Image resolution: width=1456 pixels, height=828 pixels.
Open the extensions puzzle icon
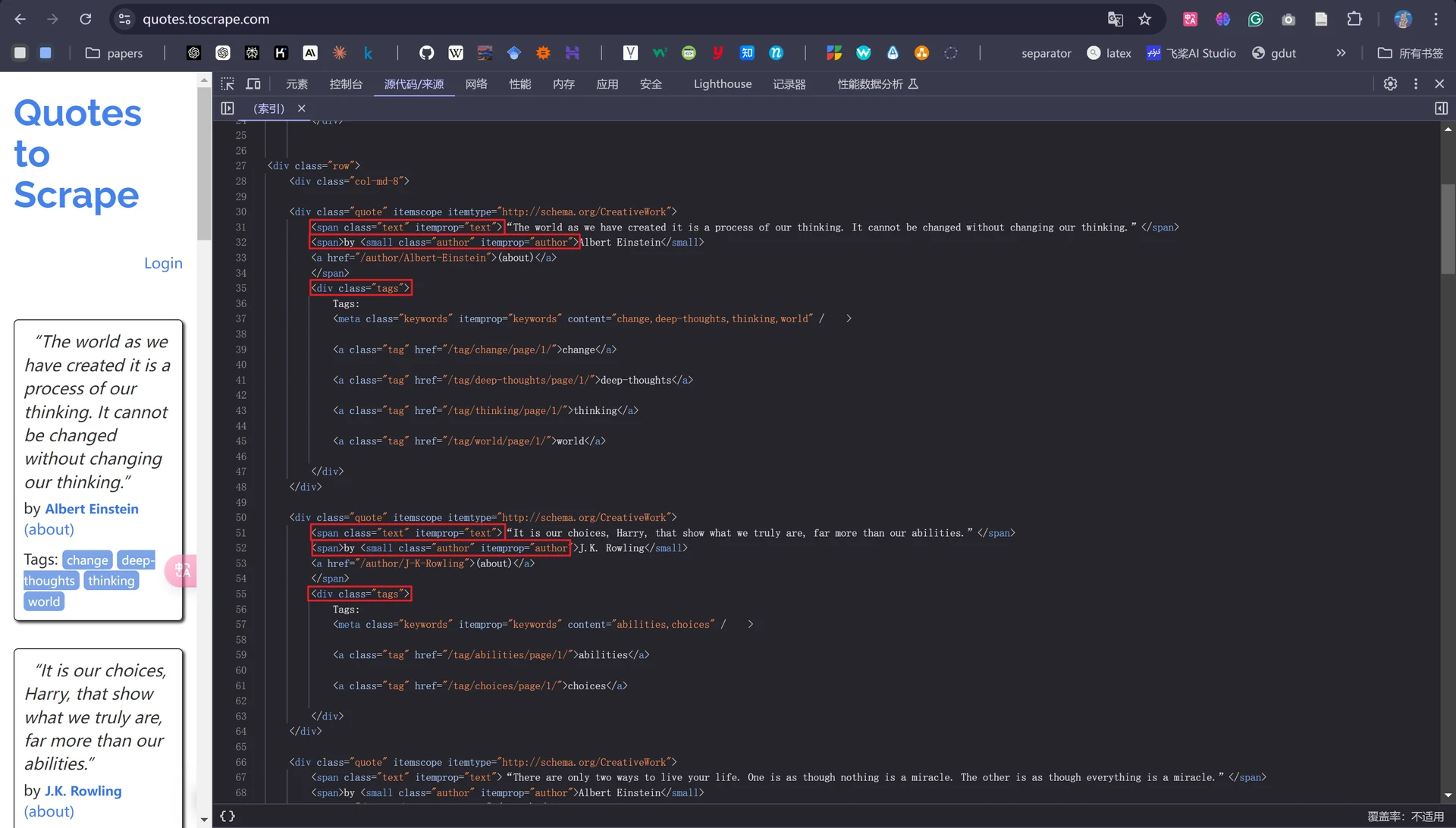coord(1354,19)
